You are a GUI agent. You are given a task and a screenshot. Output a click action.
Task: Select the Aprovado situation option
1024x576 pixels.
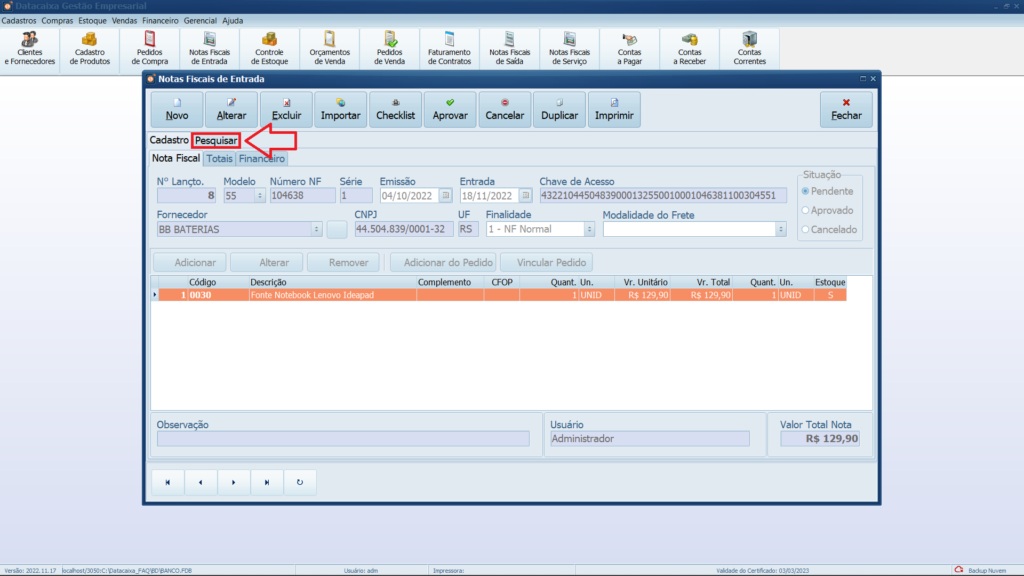(x=806, y=210)
